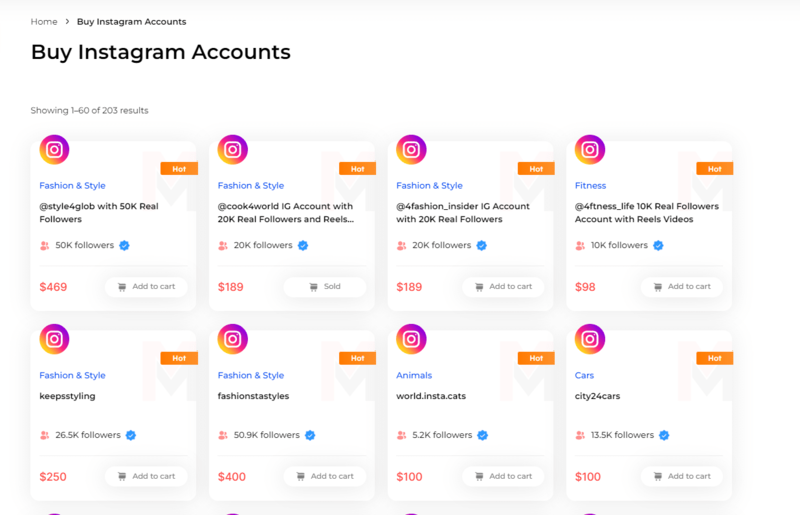Image resolution: width=800 pixels, height=515 pixels.
Task: Add keepsstyling account to cart
Action: point(146,476)
